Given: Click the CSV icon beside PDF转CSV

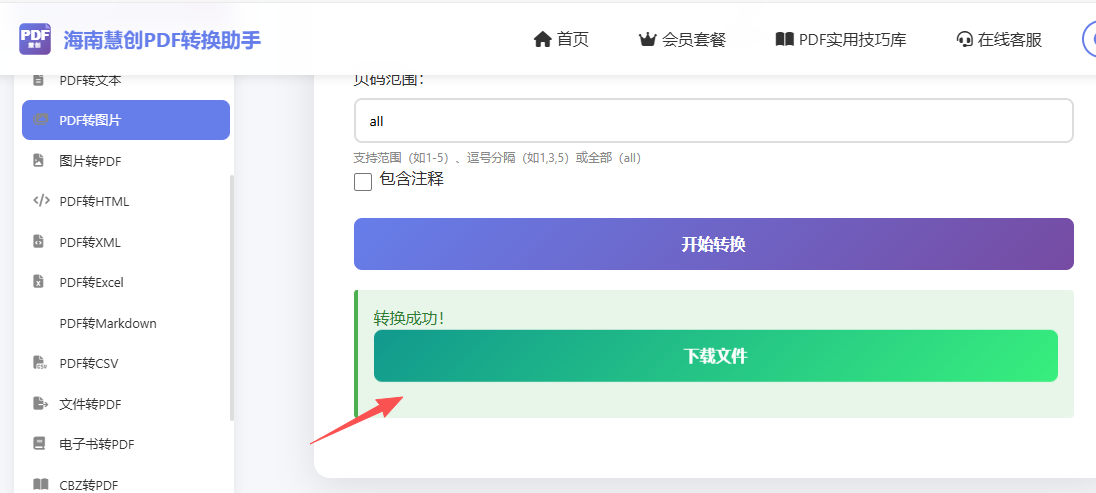Looking at the screenshot, I should pyautogui.click(x=40, y=363).
